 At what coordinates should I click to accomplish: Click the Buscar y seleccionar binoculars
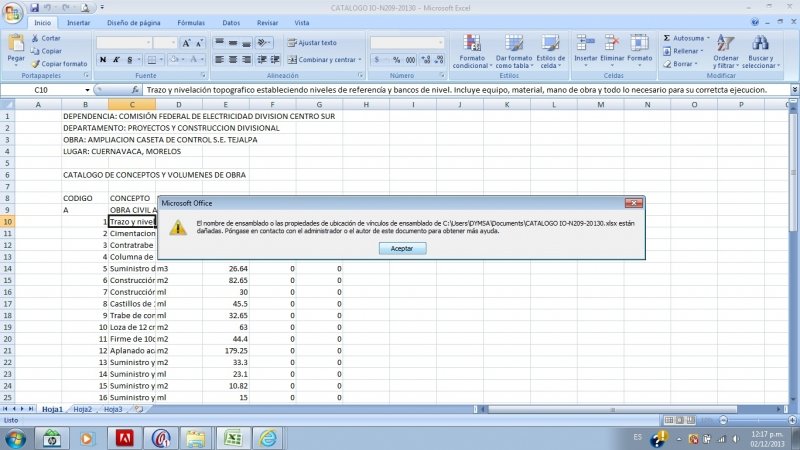(761, 44)
